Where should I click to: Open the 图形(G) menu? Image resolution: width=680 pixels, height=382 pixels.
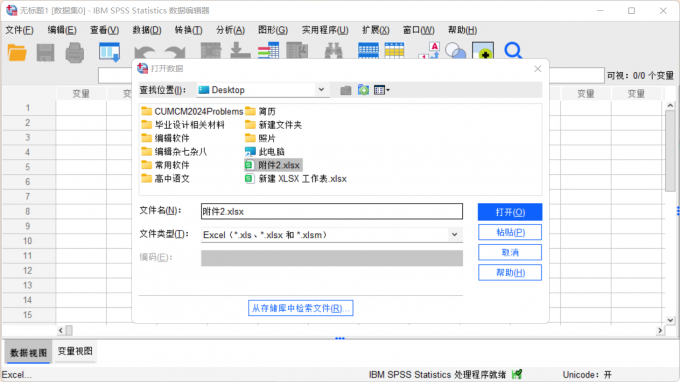pos(273,30)
